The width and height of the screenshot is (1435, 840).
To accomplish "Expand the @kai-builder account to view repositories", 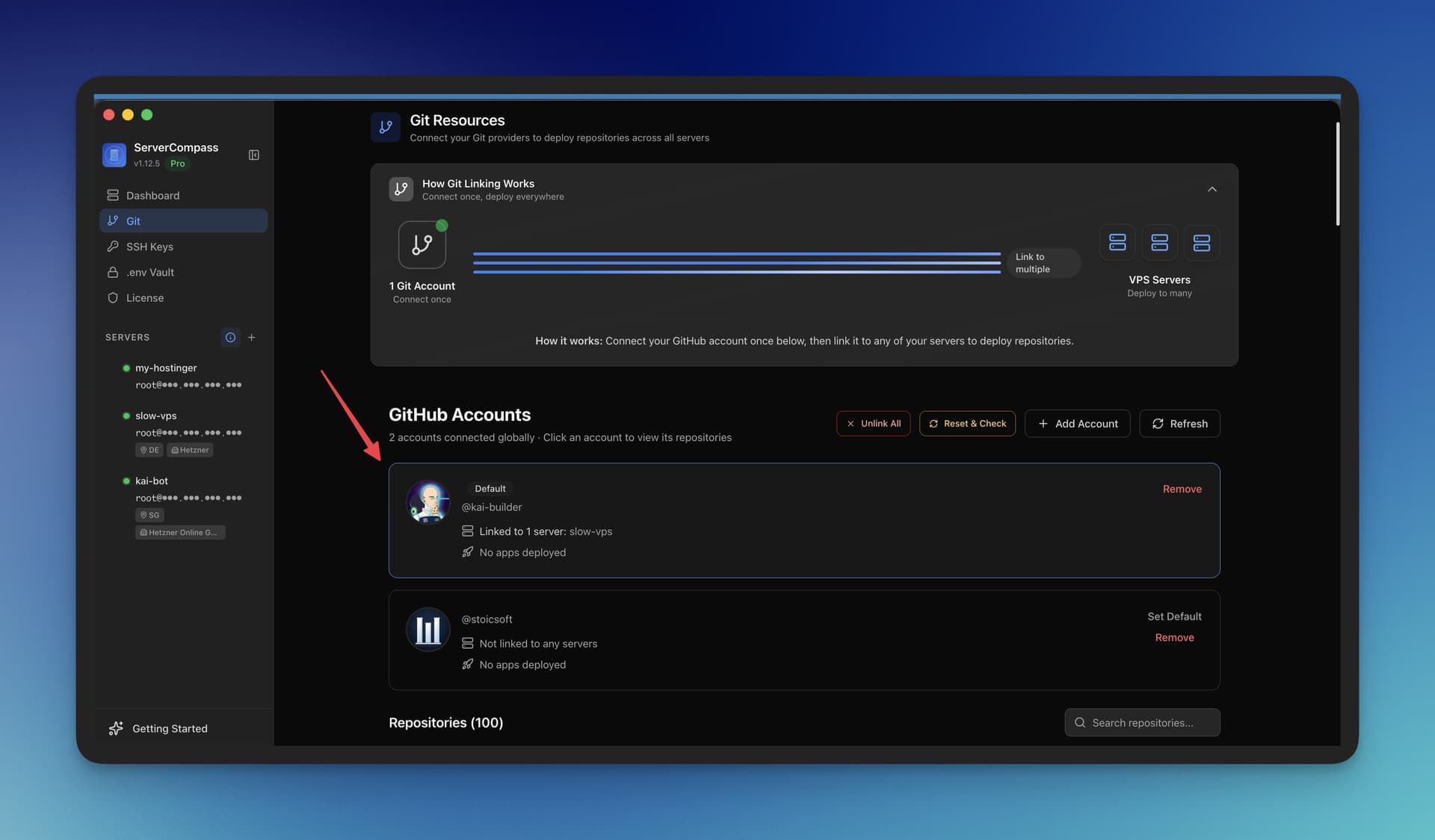I will pos(747,520).
